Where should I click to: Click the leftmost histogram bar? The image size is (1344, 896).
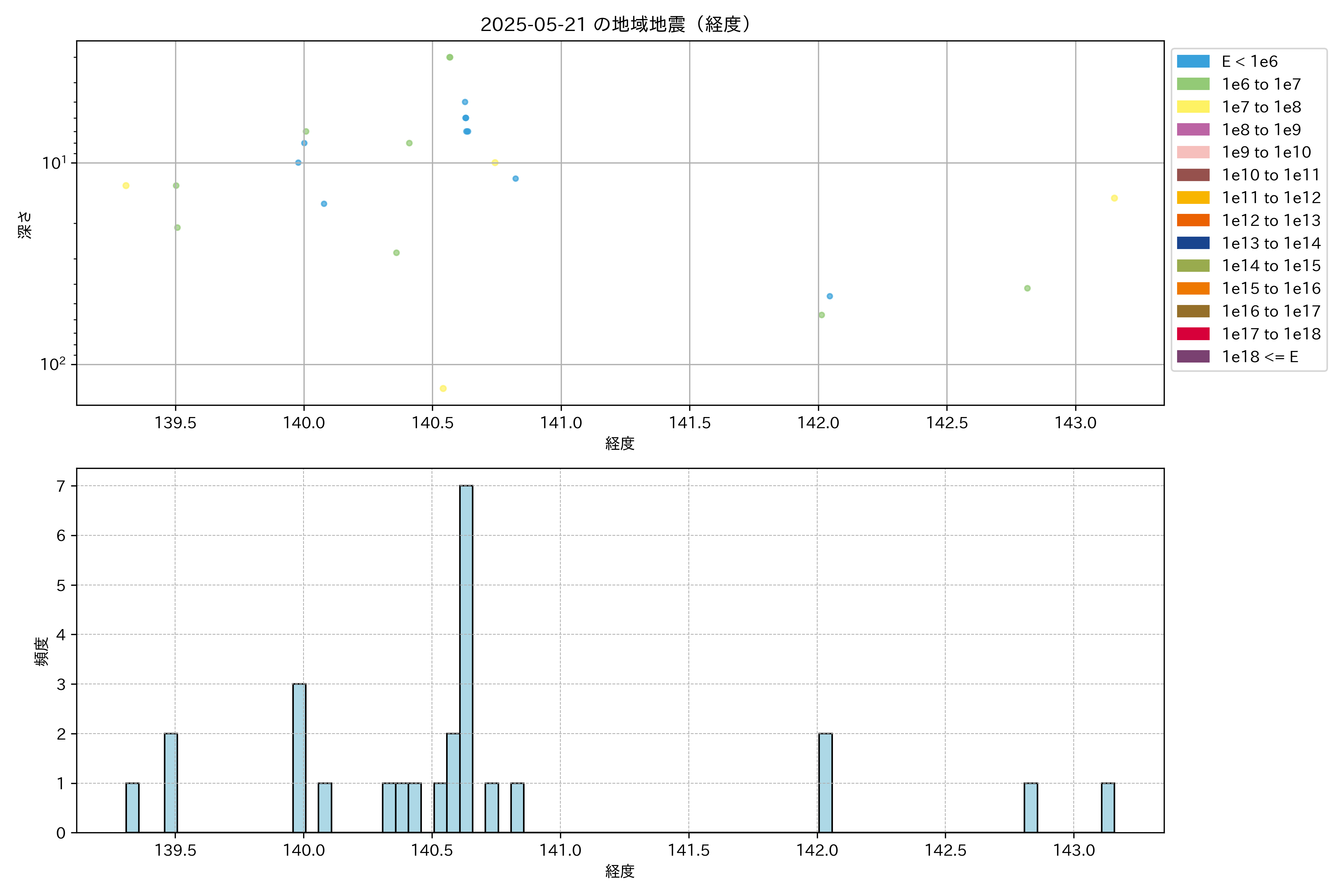(133, 808)
